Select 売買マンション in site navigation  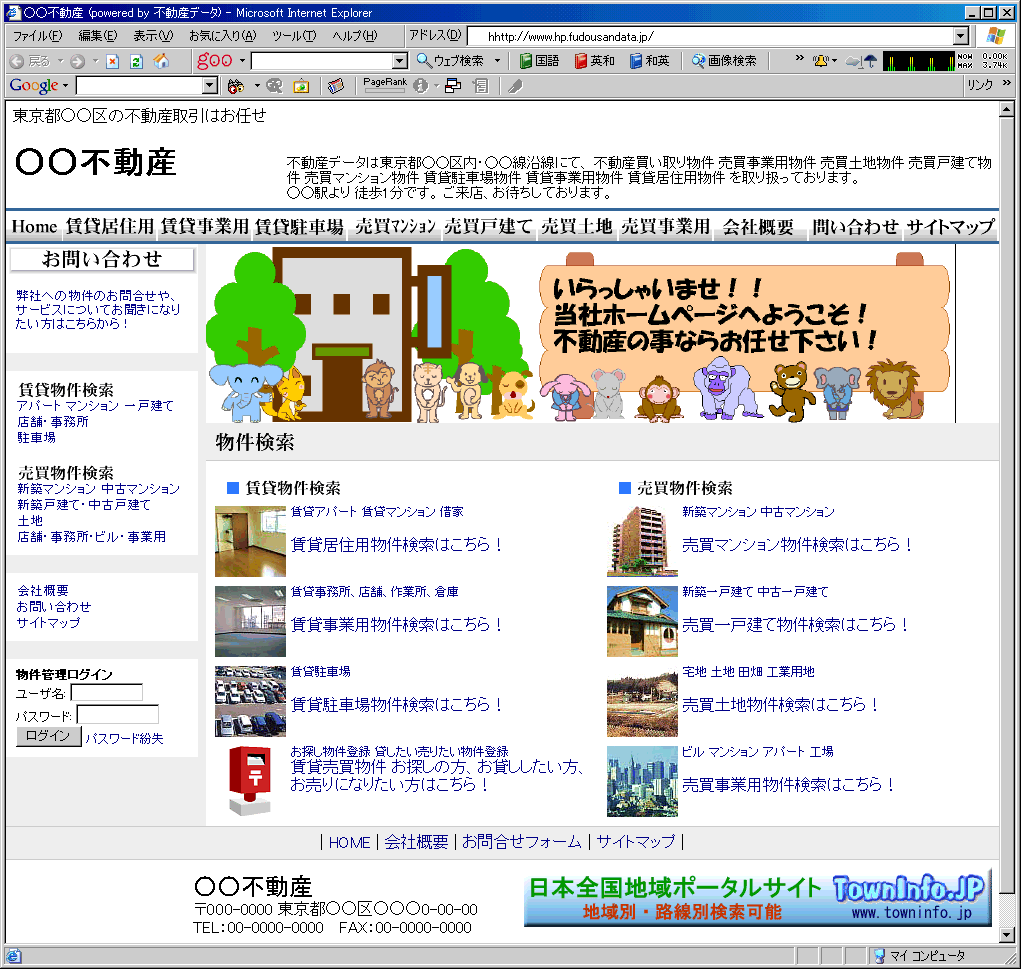(x=395, y=227)
